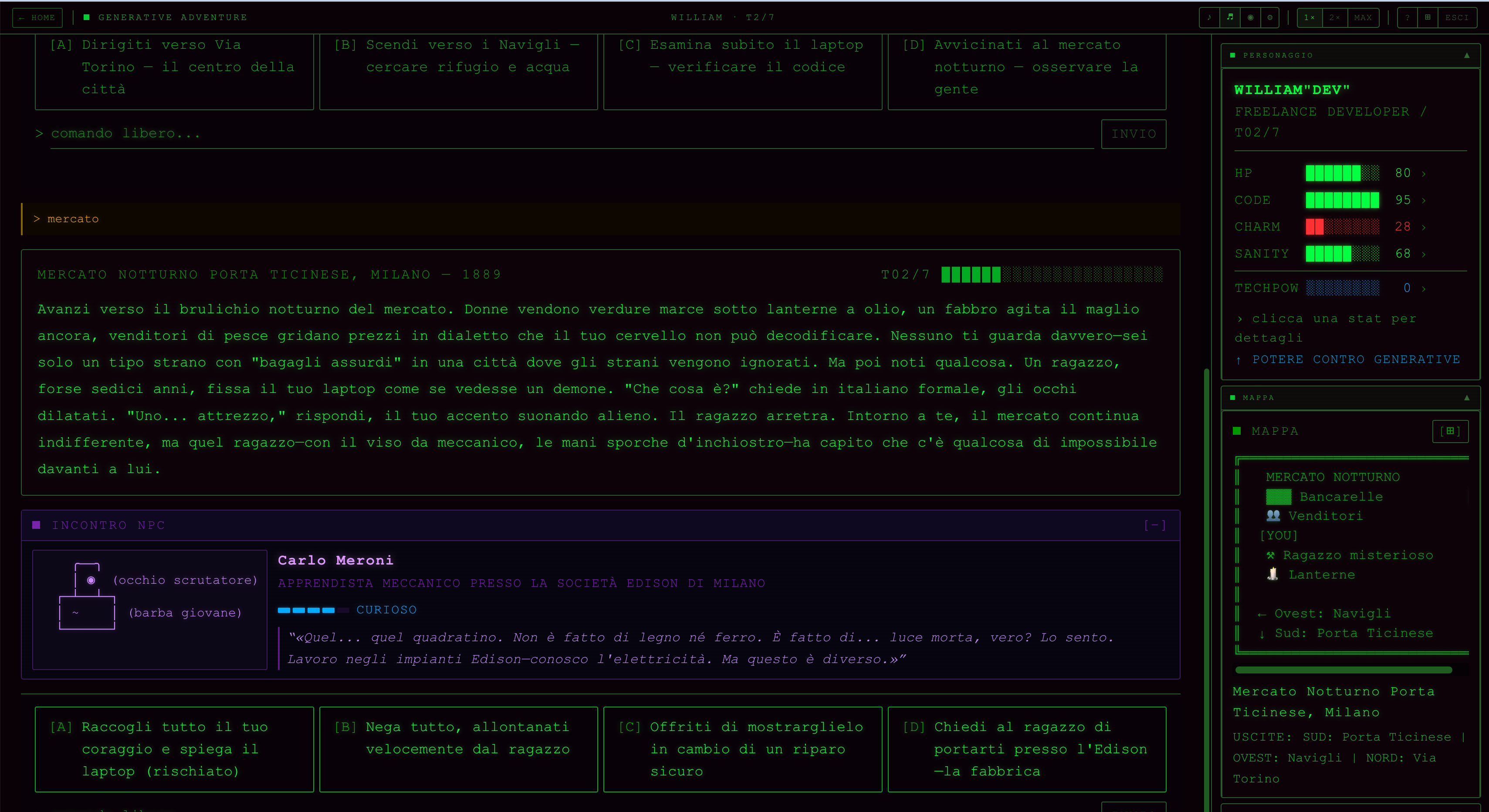
Task: Click the Personaggio panel square icon
Action: [x=1232, y=55]
